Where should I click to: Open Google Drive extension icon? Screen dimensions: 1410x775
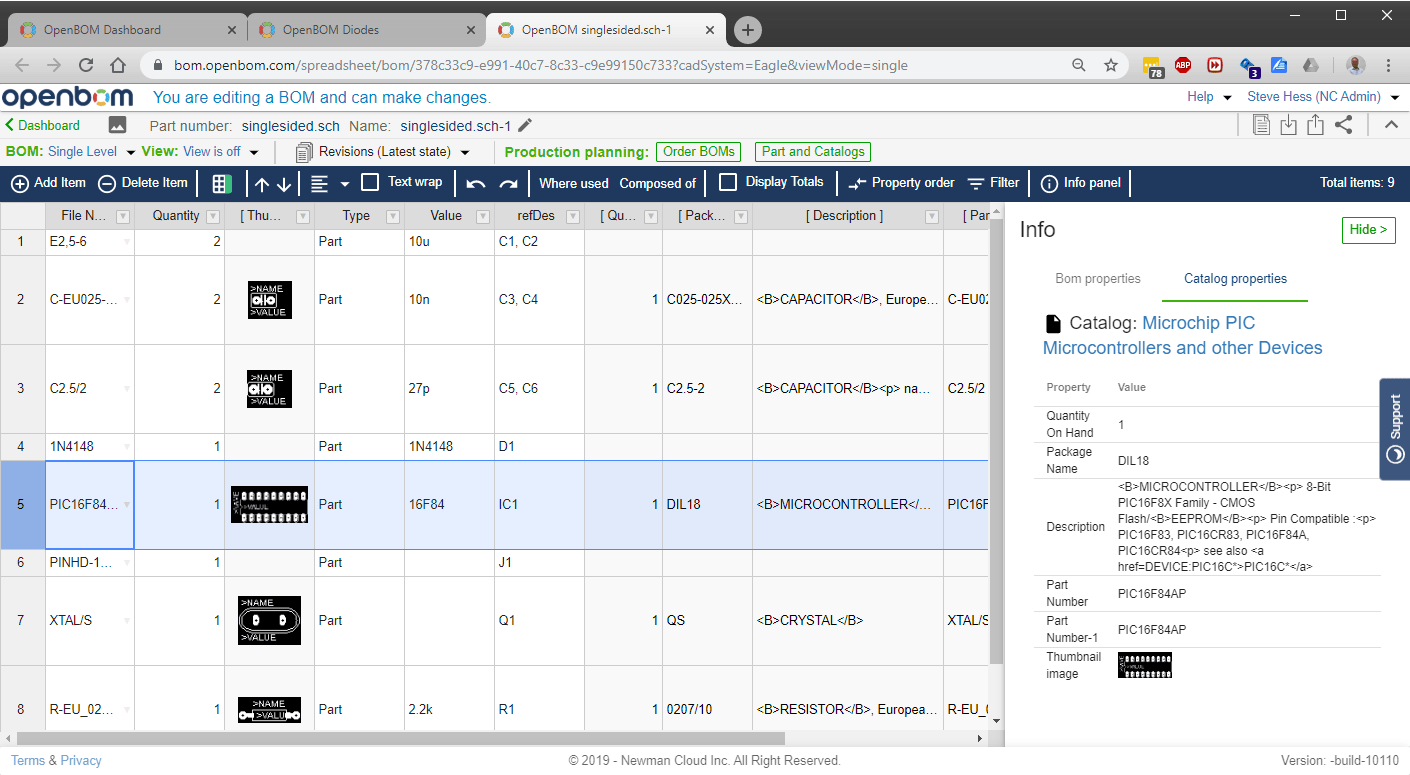pyautogui.click(x=1310, y=65)
